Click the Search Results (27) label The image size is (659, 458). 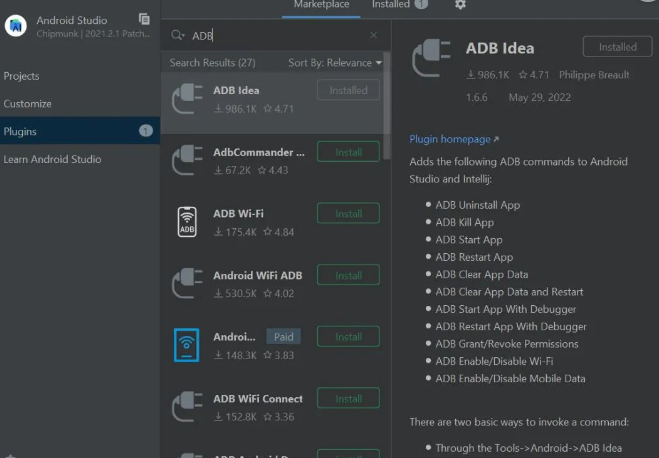(213, 63)
